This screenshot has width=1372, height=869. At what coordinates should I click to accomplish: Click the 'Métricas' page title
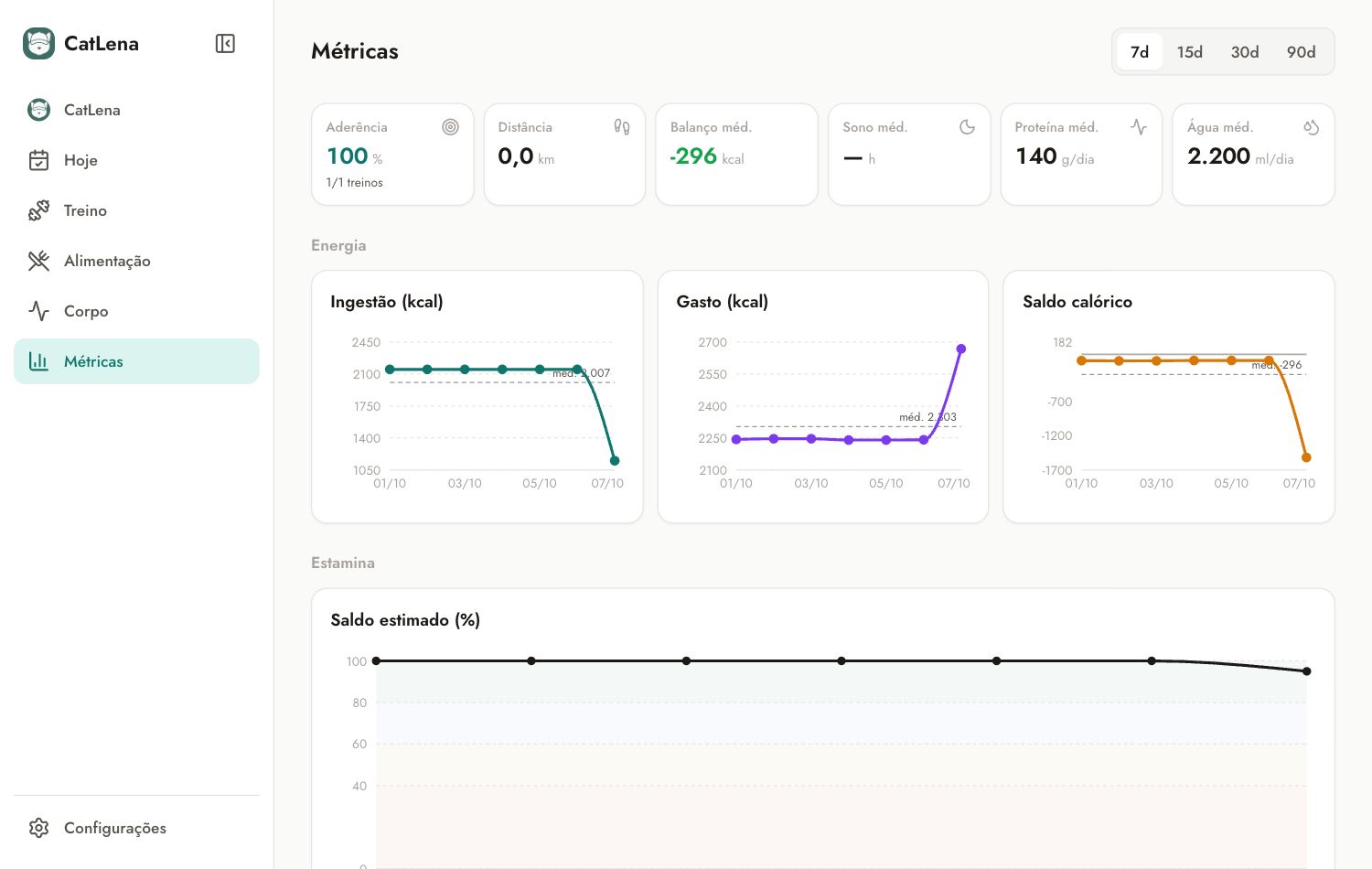[x=355, y=51]
